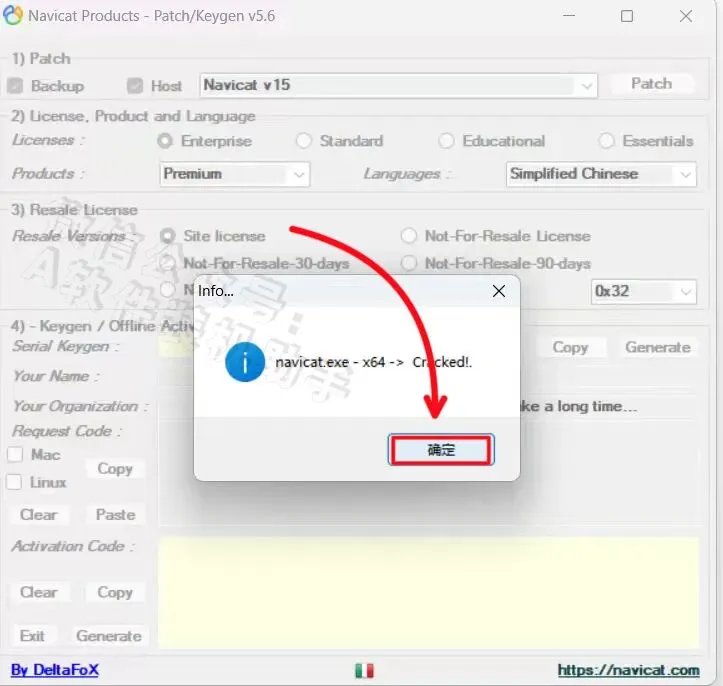Select the Site license radio button
The height and width of the screenshot is (686, 723).
(167, 236)
